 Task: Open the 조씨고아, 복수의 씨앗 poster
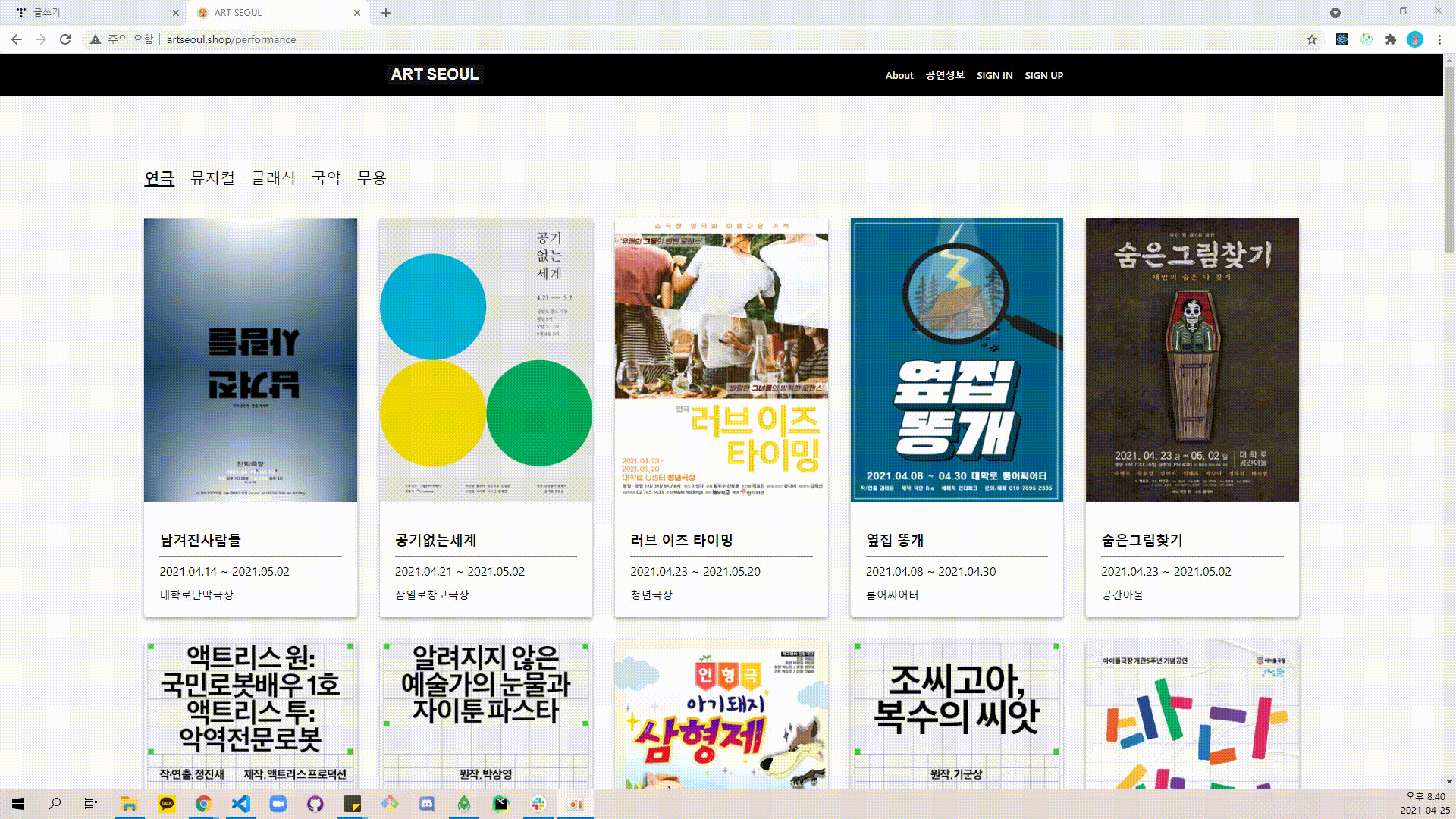[957, 714]
